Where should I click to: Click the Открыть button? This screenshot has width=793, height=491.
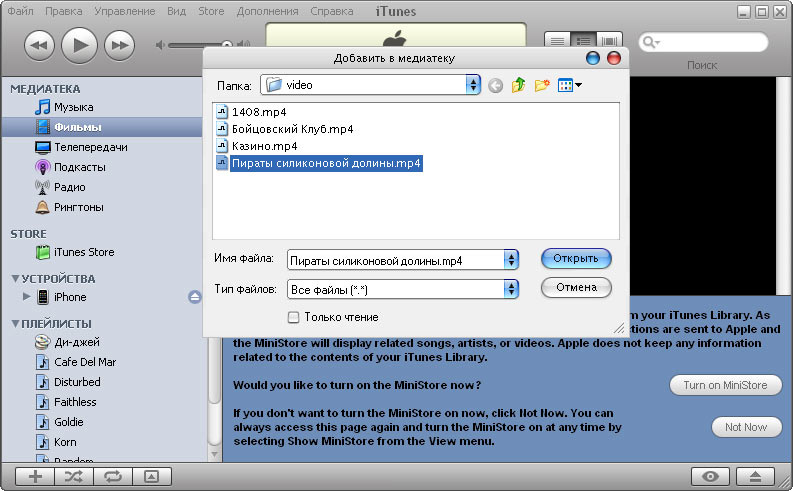click(x=576, y=258)
